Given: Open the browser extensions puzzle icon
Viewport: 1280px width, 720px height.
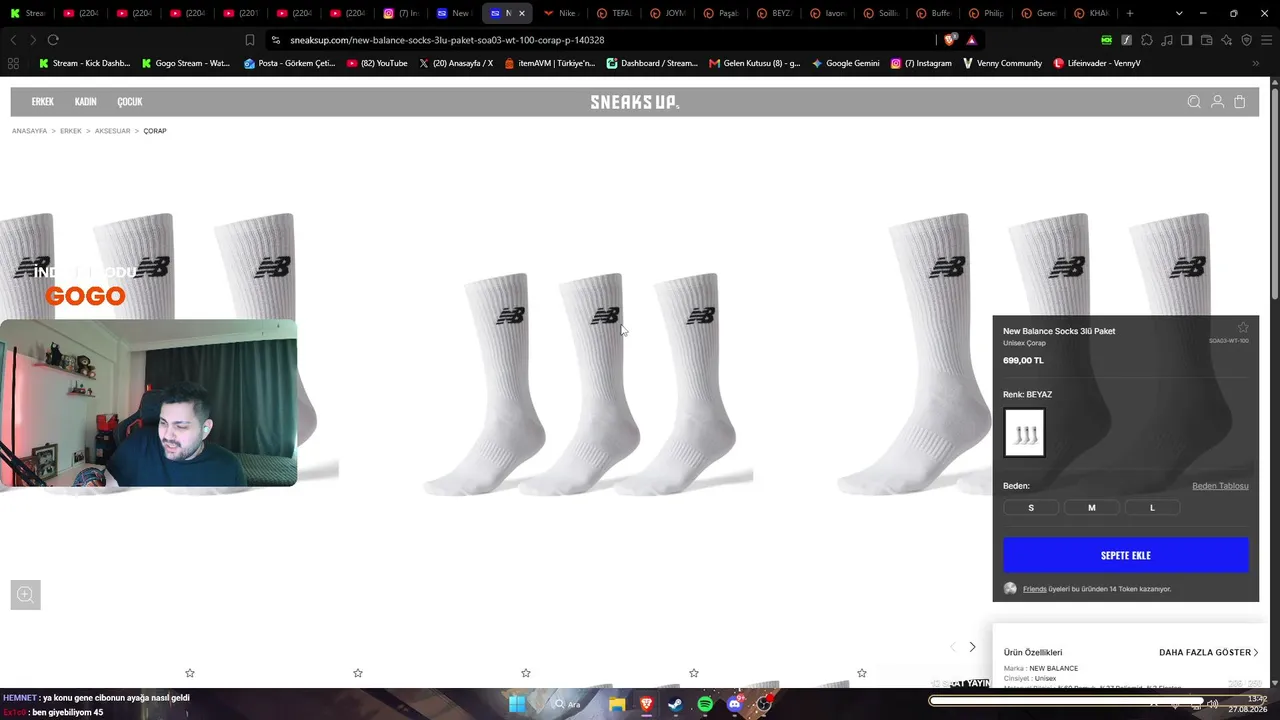Looking at the screenshot, I should [x=1147, y=40].
